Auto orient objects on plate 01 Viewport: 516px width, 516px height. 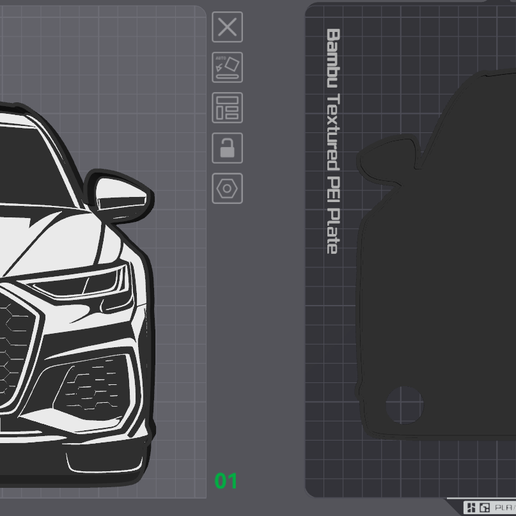(x=227, y=67)
